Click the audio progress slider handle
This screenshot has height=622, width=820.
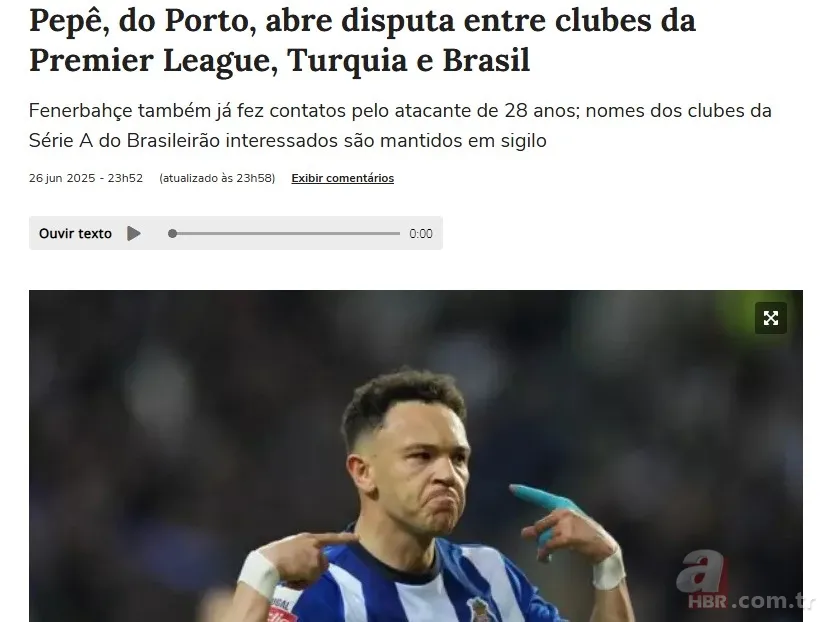click(x=173, y=233)
